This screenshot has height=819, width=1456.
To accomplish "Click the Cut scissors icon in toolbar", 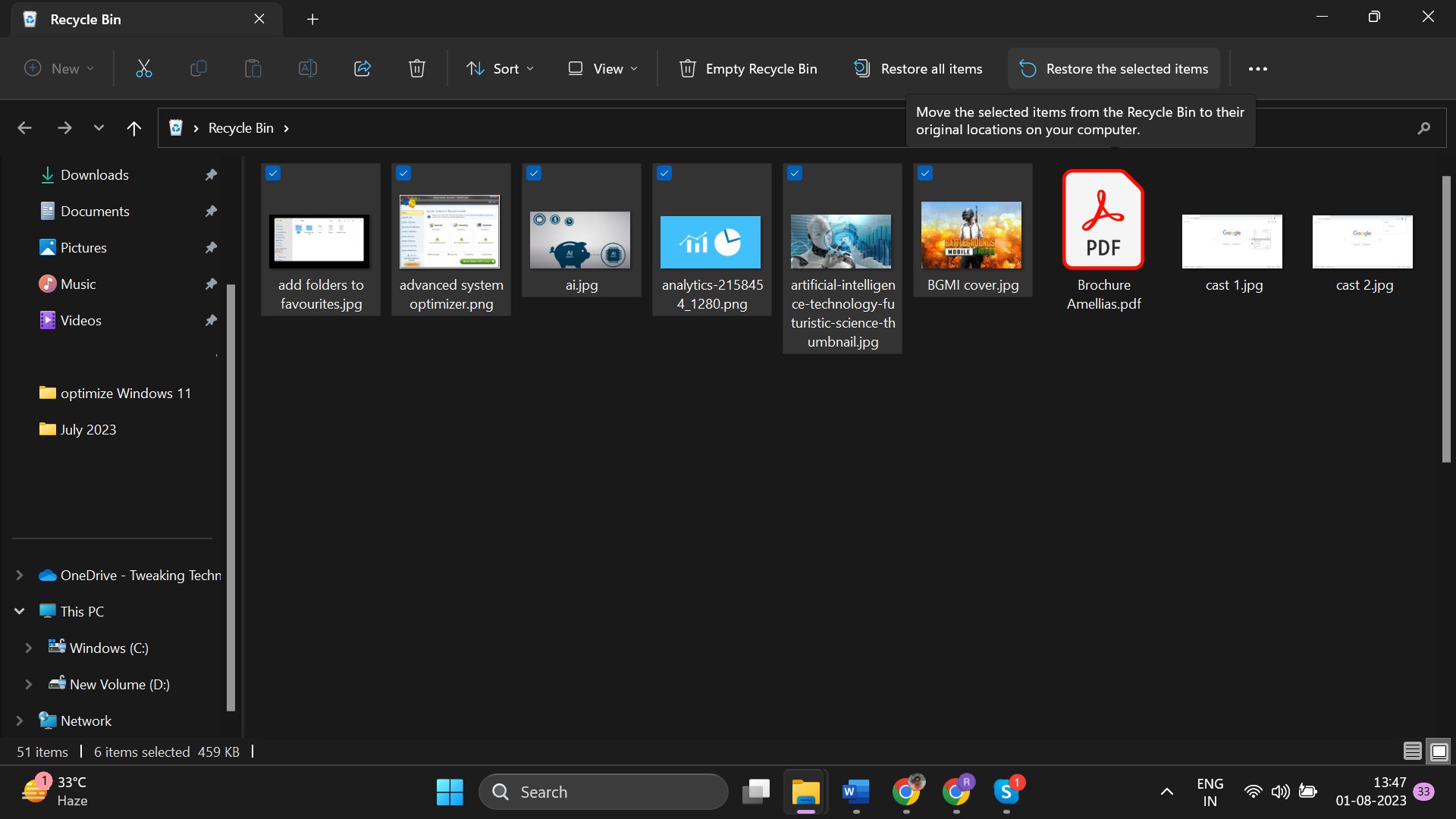I will (x=143, y=69).
